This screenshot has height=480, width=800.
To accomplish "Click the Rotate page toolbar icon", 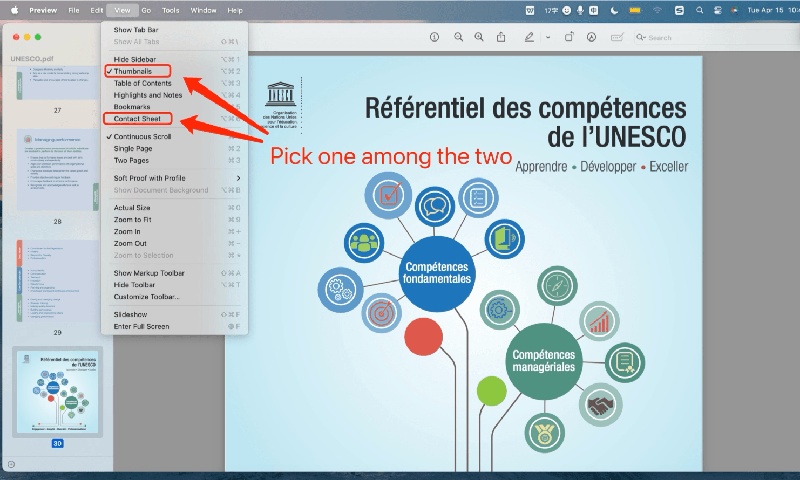I will [x=569, y=37].
